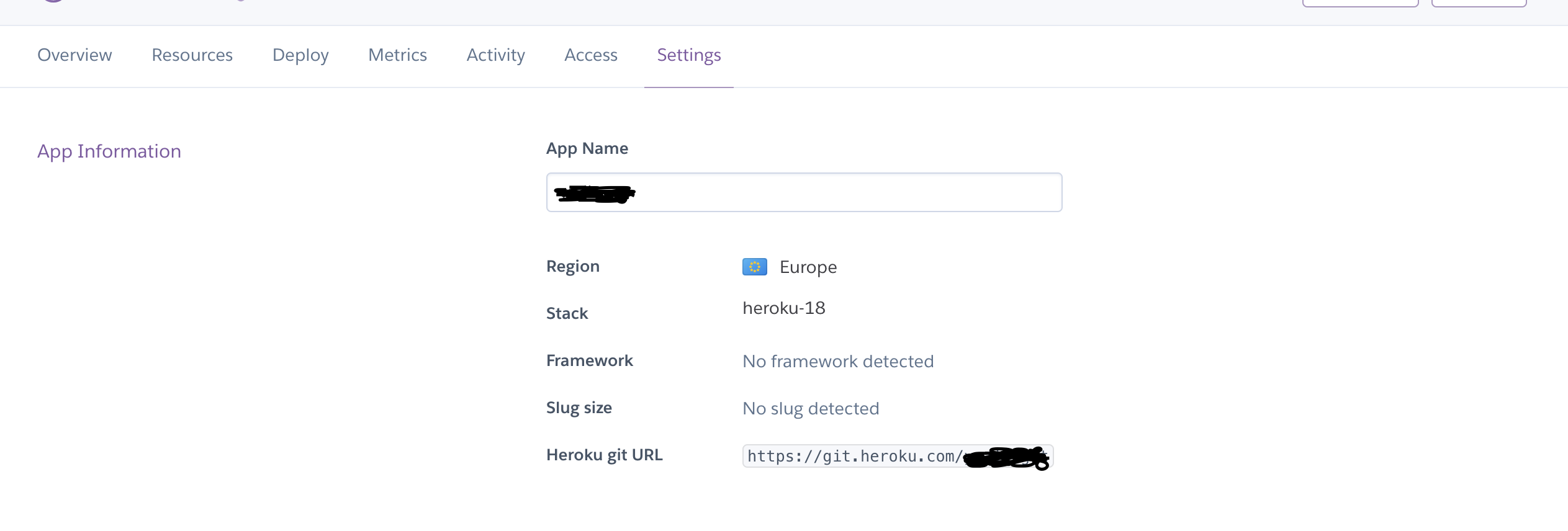Click the Europe region text
Image resolution: width=1568 pixels, height=531 pixels.
(808, 267)
